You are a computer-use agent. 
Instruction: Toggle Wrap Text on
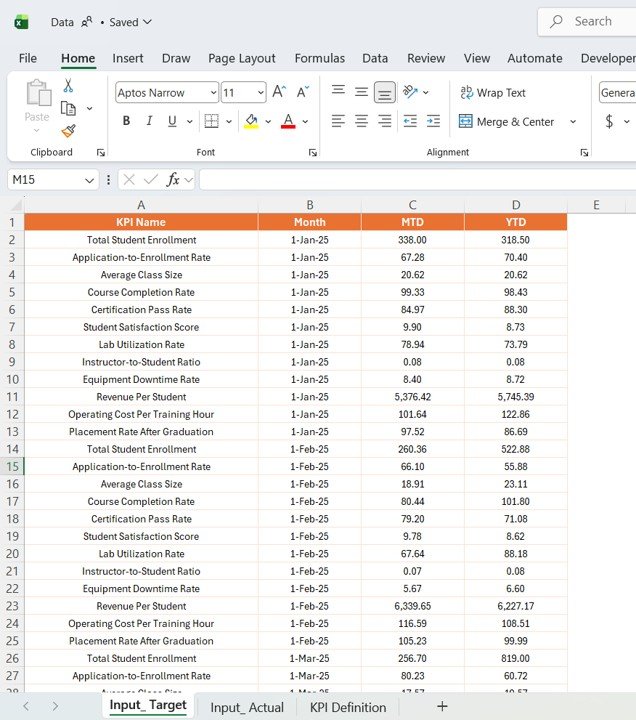(492, 93)
